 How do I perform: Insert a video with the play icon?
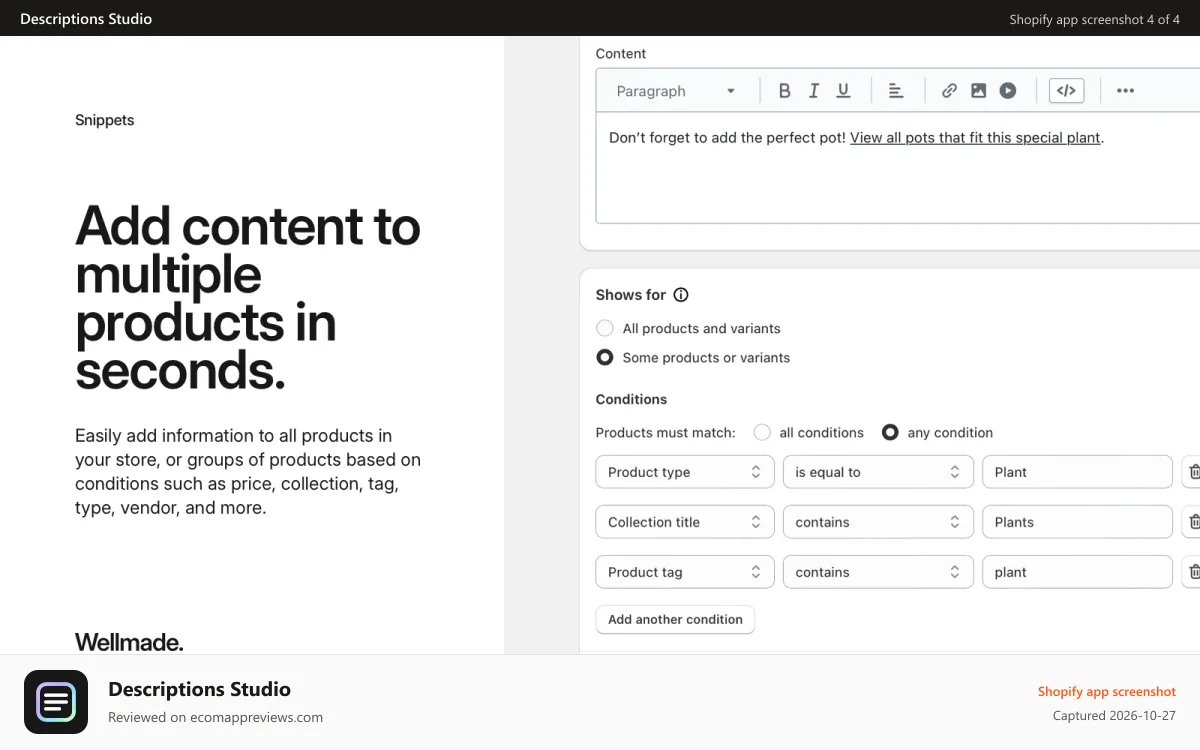click(1008, 91)
